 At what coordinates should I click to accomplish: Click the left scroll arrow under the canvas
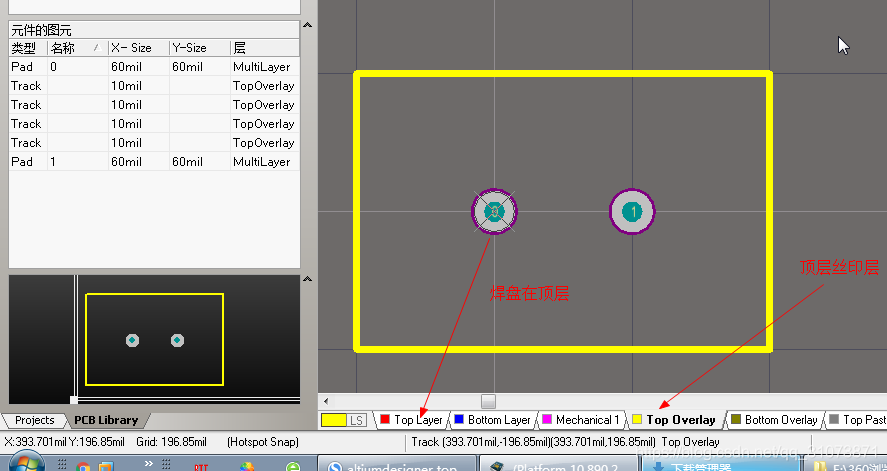pos(326,402)
